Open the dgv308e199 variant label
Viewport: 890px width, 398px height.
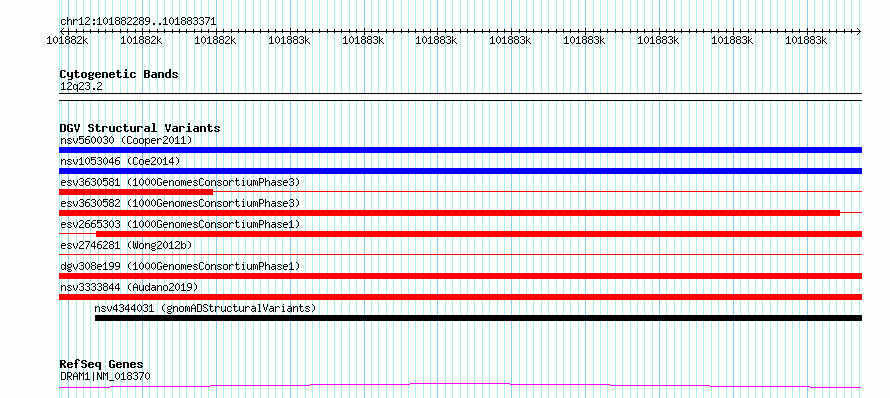179,266
